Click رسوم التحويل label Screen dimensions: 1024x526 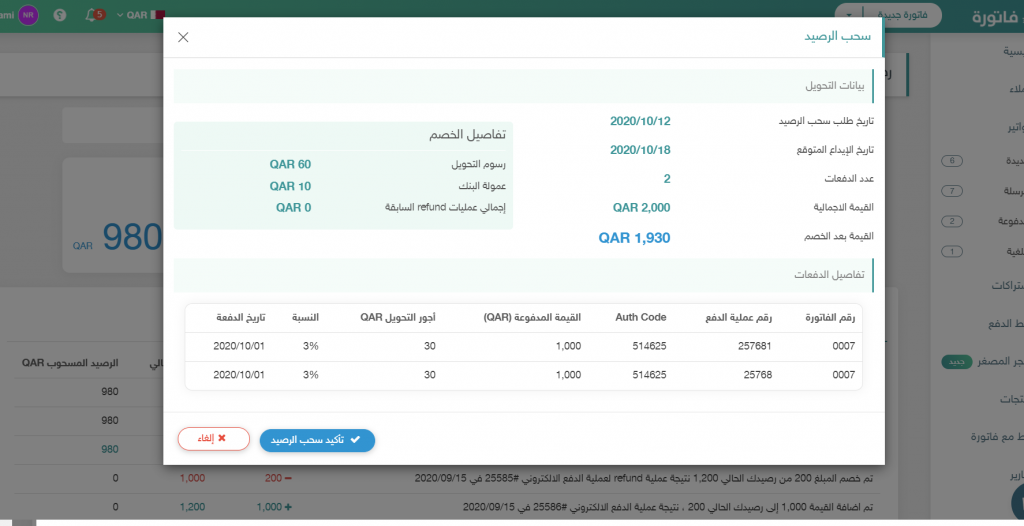478,164
